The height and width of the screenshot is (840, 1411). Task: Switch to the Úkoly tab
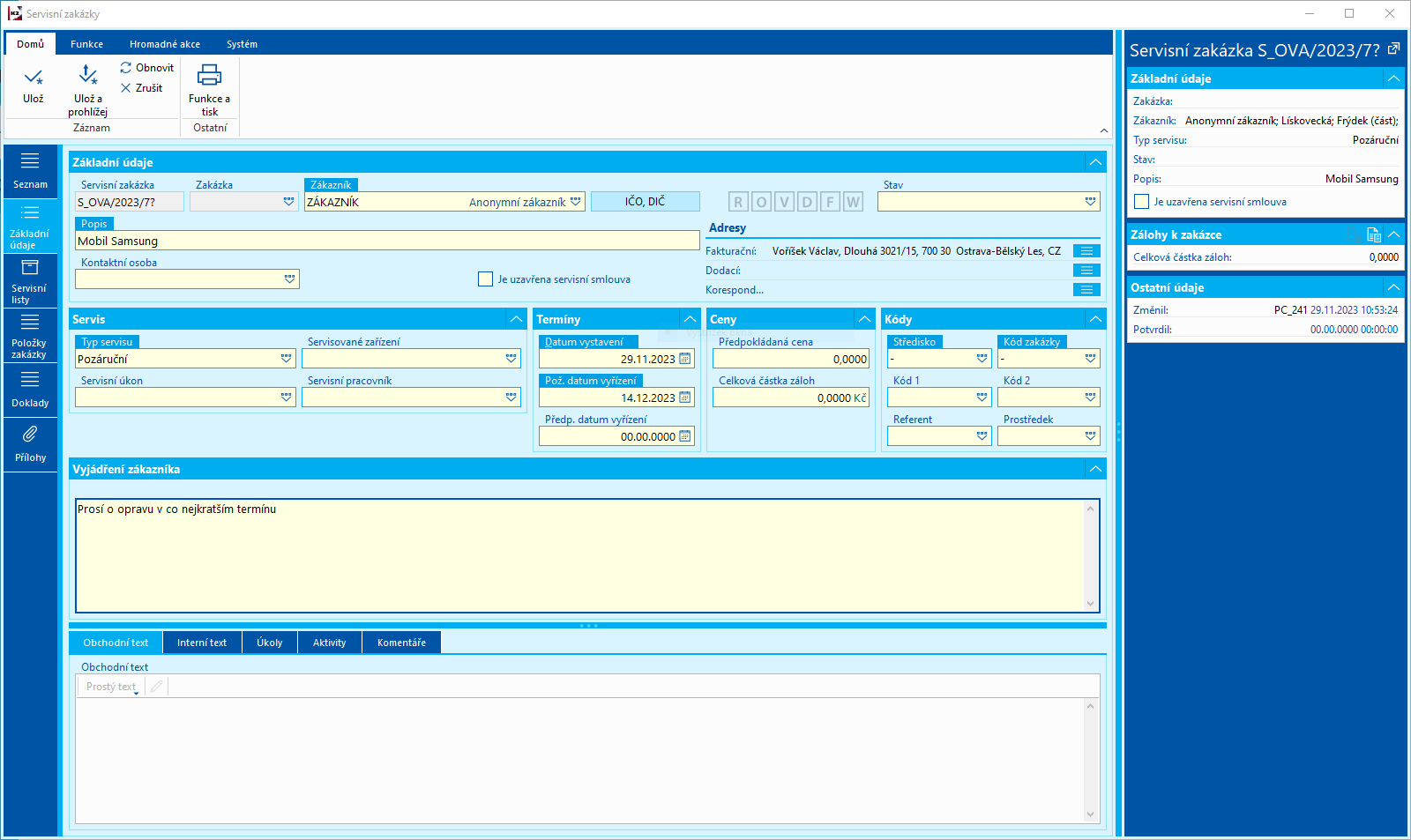click(x=270, y=643)
